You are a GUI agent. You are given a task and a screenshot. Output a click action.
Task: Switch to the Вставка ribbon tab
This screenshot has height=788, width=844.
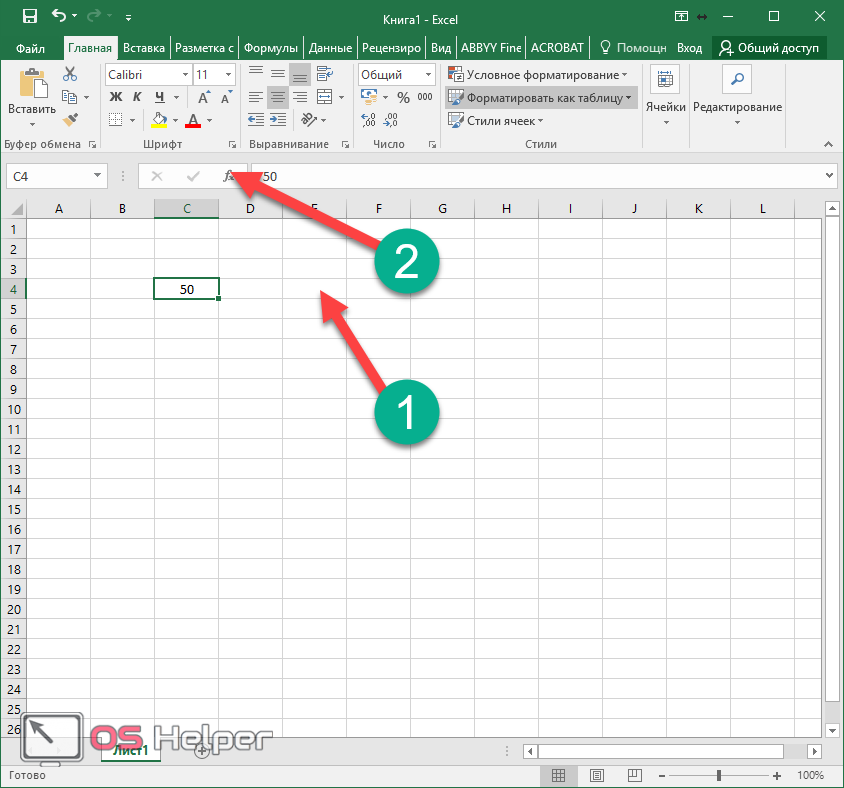pyautogui.click(x=144, y=47)
